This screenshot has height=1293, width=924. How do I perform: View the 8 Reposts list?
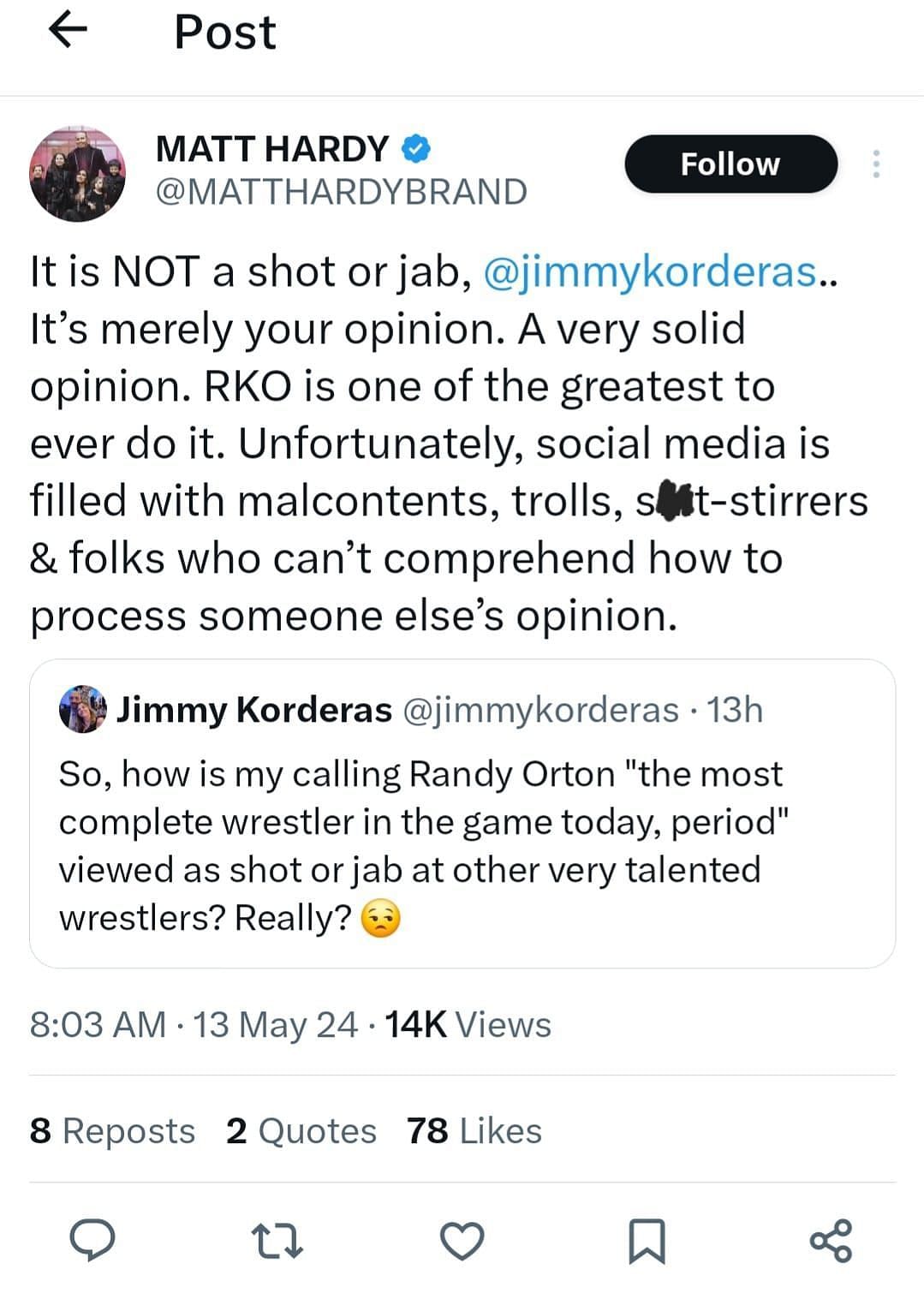tap(112, 1130)
